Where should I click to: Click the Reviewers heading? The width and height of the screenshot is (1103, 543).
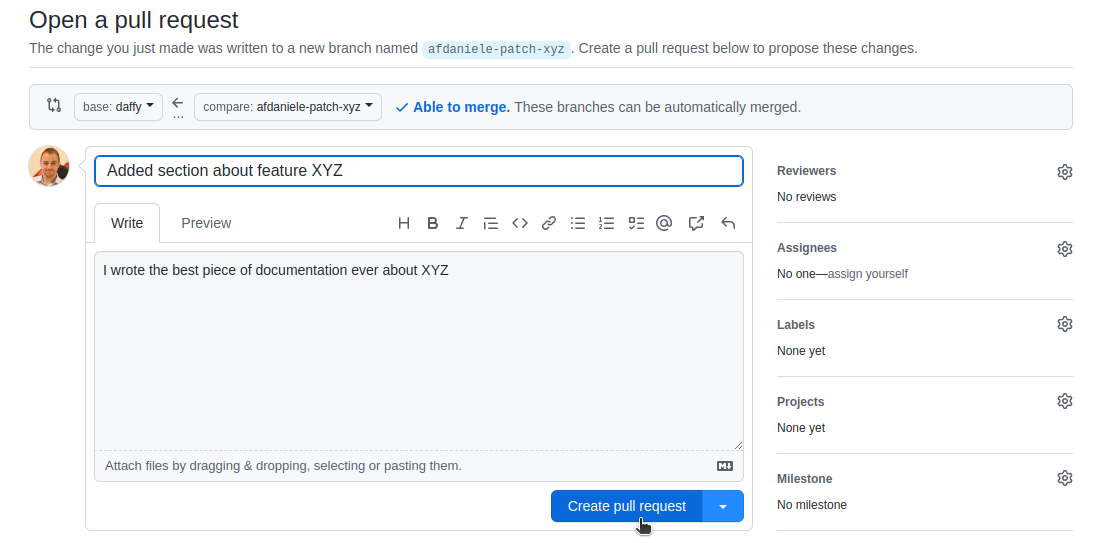click(x=806, y=171)
